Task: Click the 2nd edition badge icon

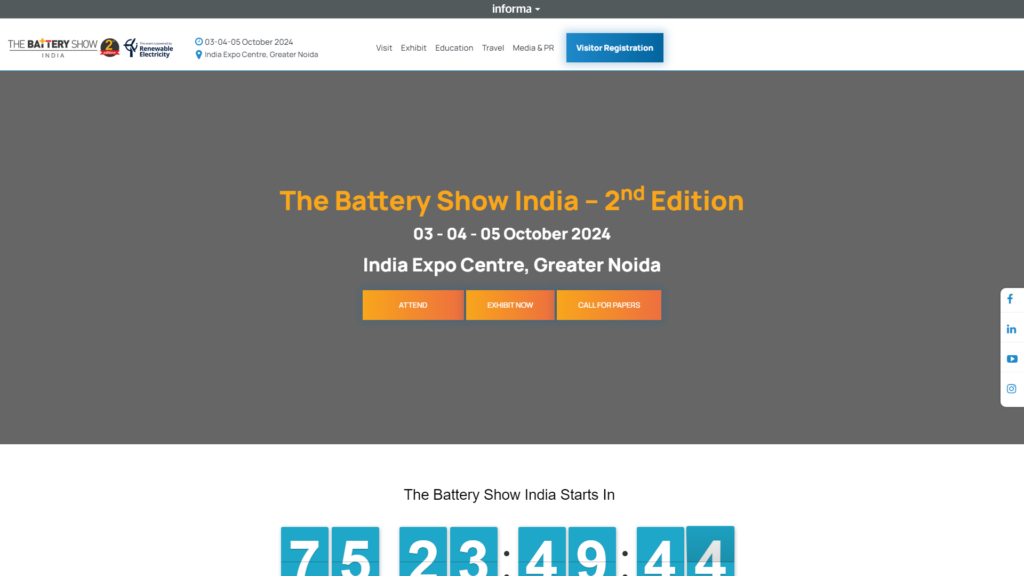Action: point(110,48)
